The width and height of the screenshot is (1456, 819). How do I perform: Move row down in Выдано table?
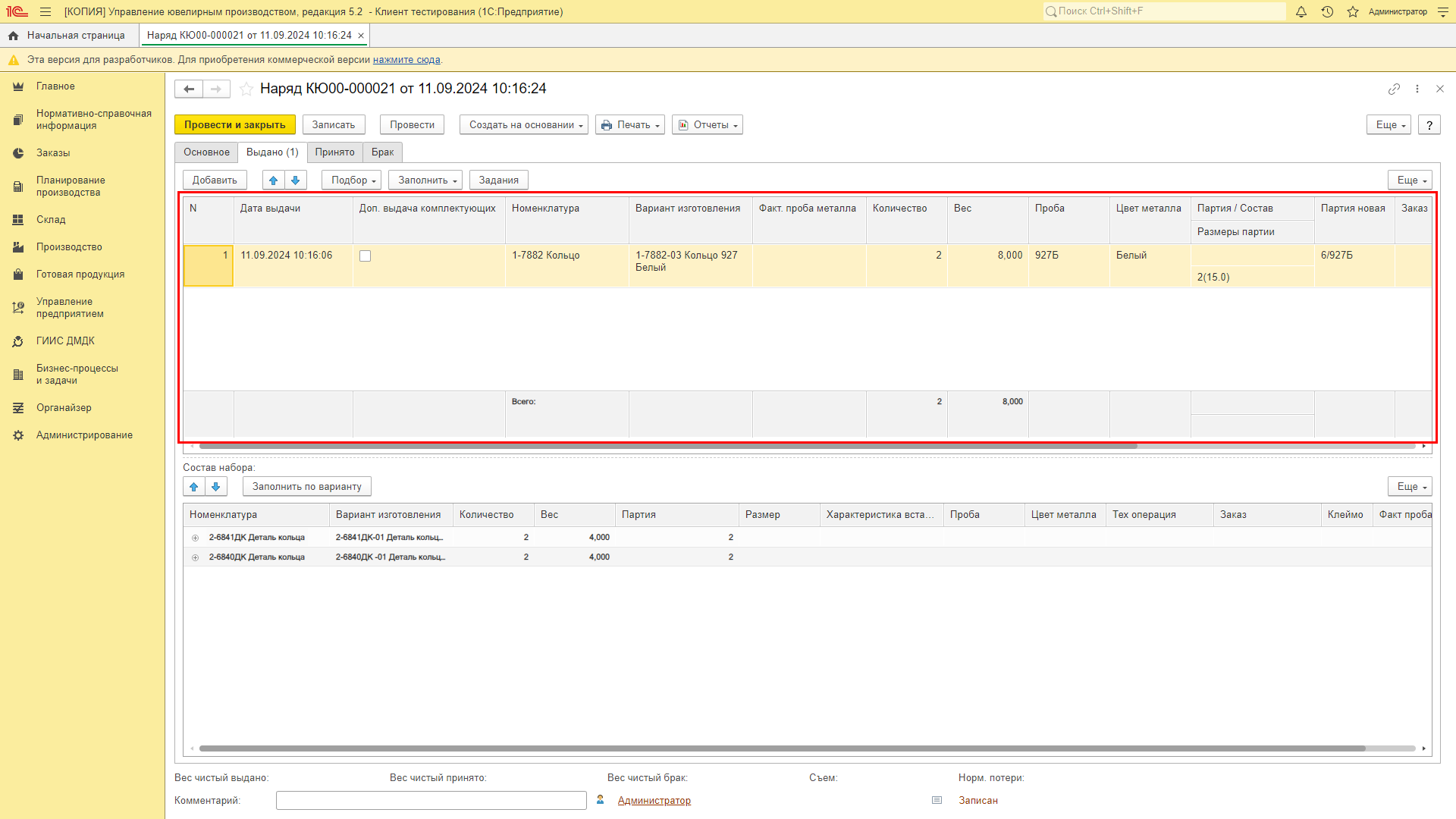click(x=296, y=180)
